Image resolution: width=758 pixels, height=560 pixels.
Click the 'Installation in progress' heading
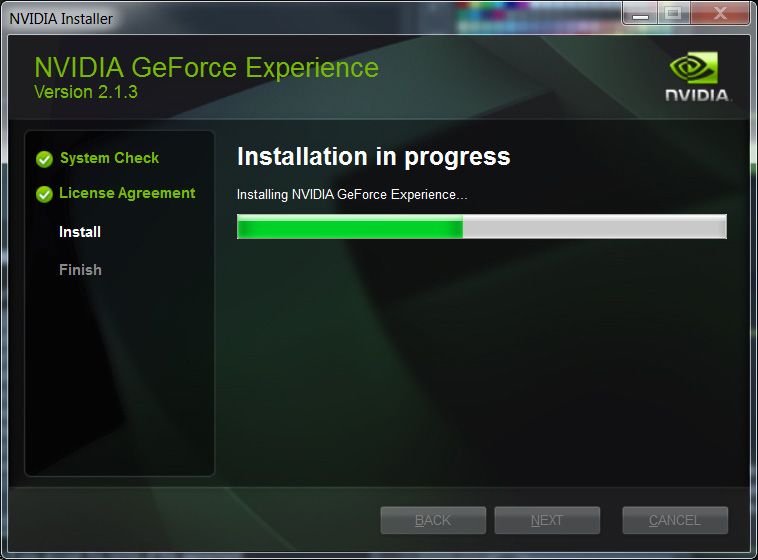374,157
